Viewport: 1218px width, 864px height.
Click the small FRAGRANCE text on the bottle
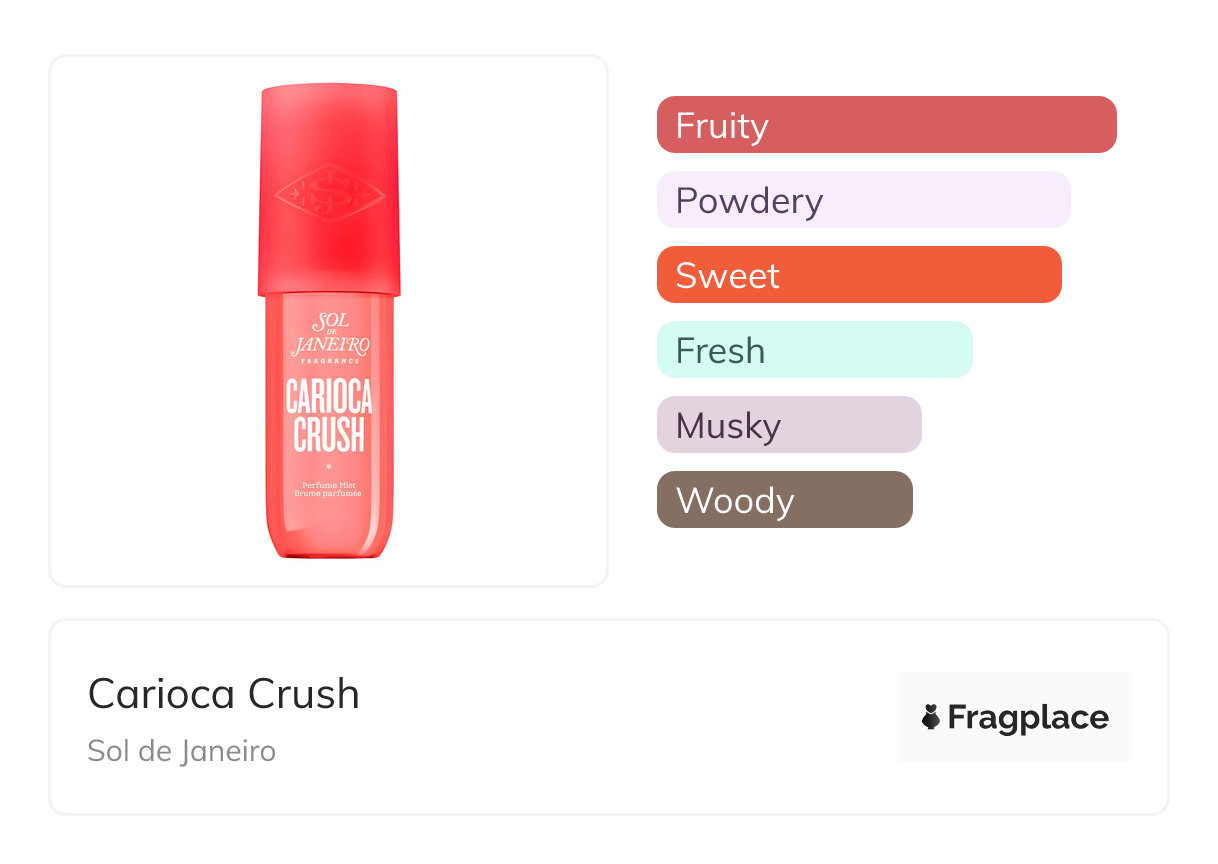[329, 361]
